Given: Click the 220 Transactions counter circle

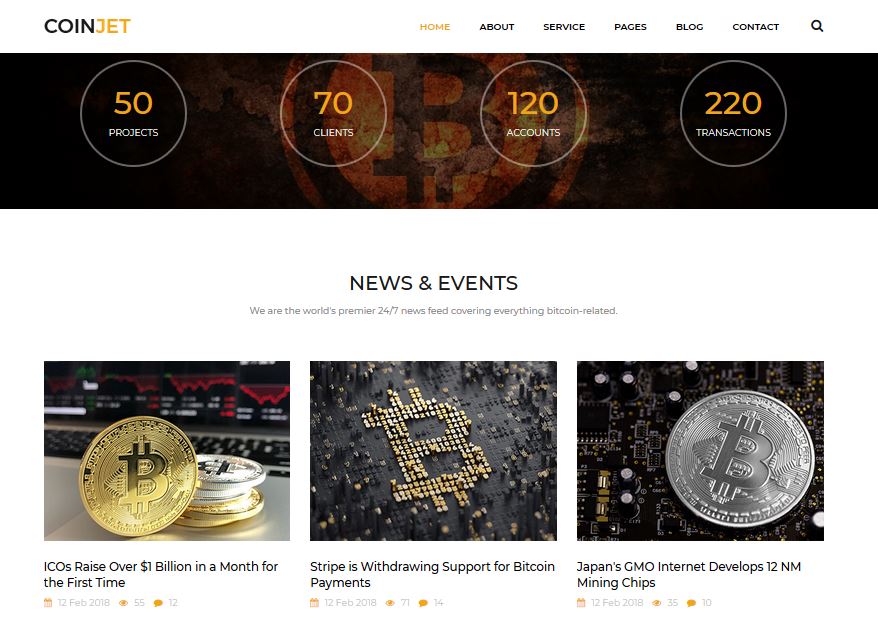Looking at the screenshot, I should click(x=733, y=114).
